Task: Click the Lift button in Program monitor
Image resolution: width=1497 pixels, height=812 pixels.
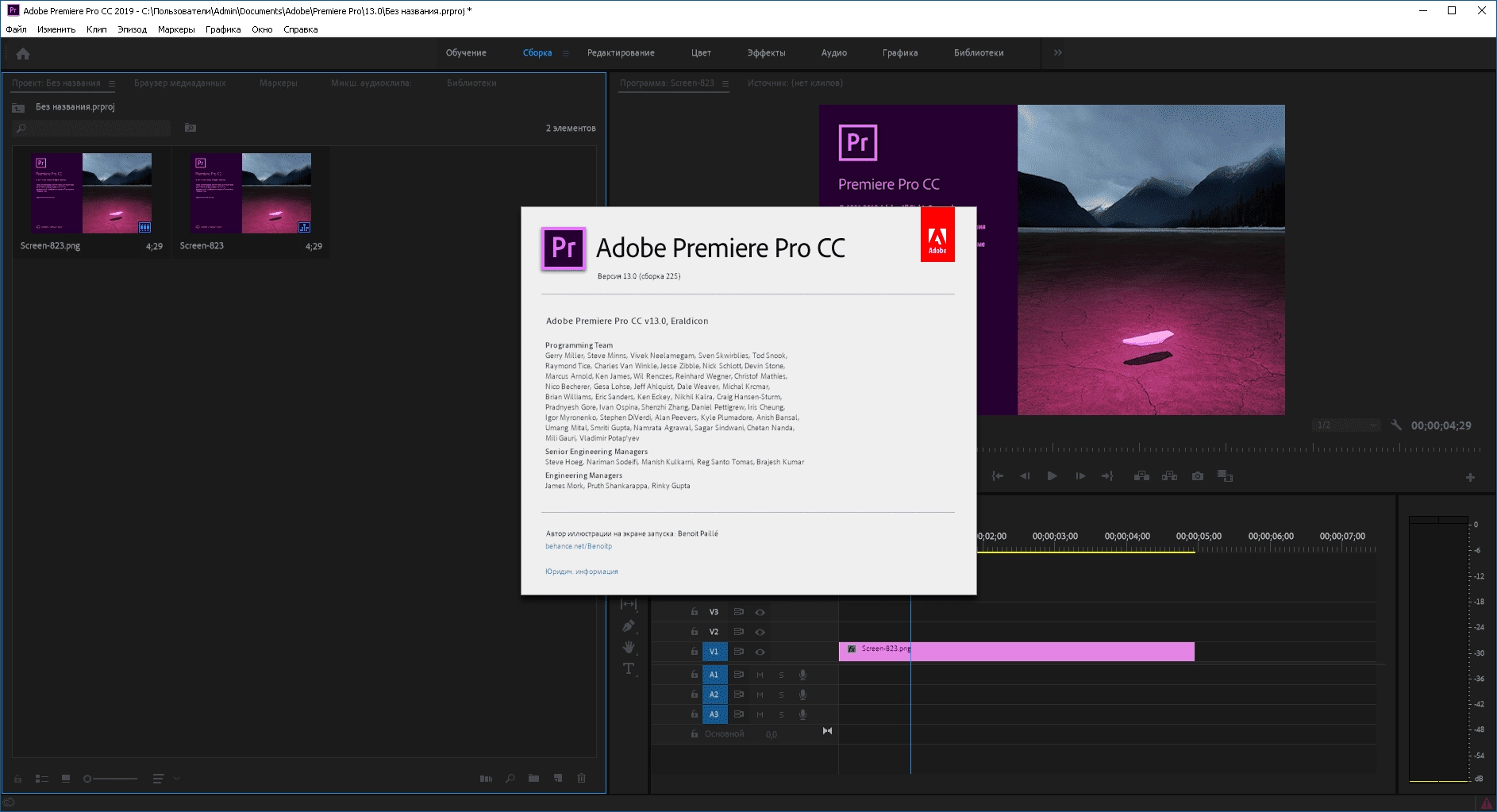Action: [x=1141, y=476]
